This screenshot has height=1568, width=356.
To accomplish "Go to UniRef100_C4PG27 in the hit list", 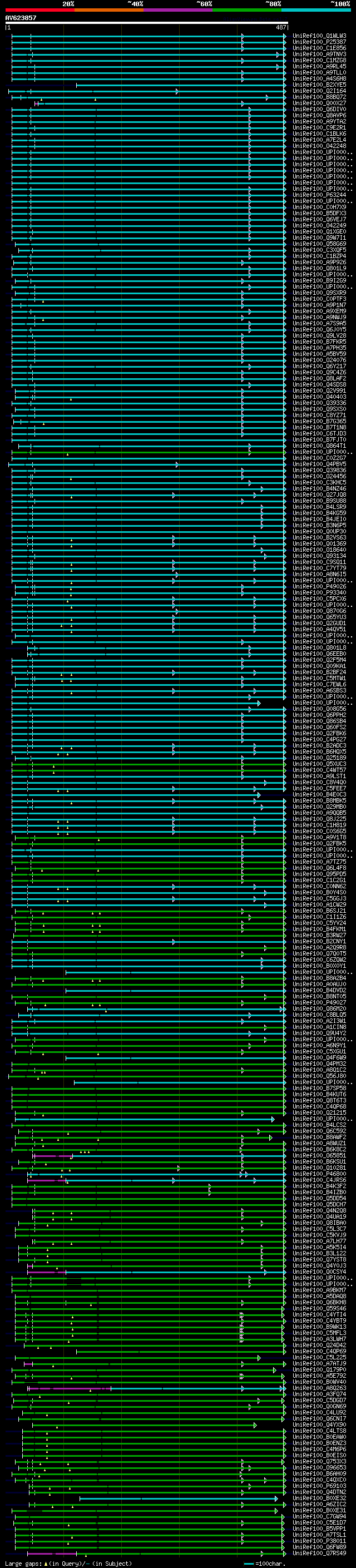I will (319, 739).
